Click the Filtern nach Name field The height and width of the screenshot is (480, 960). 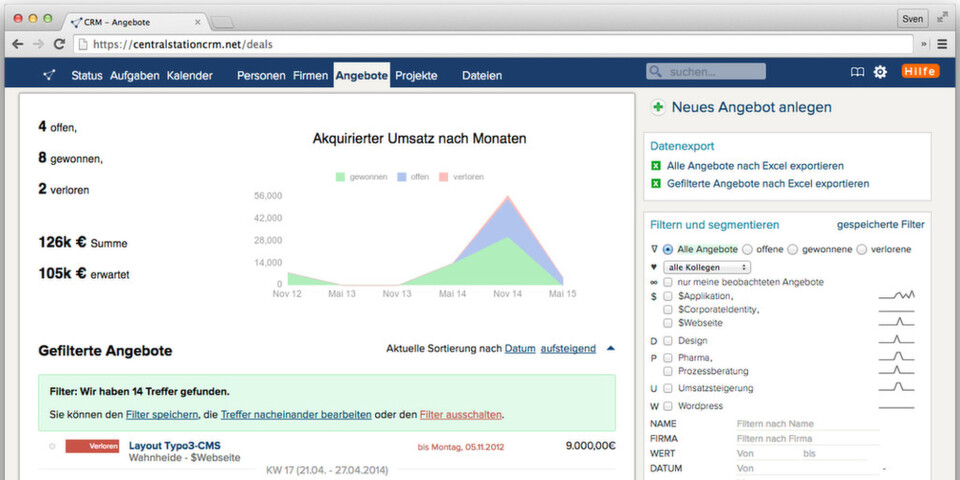pos(807,424)
